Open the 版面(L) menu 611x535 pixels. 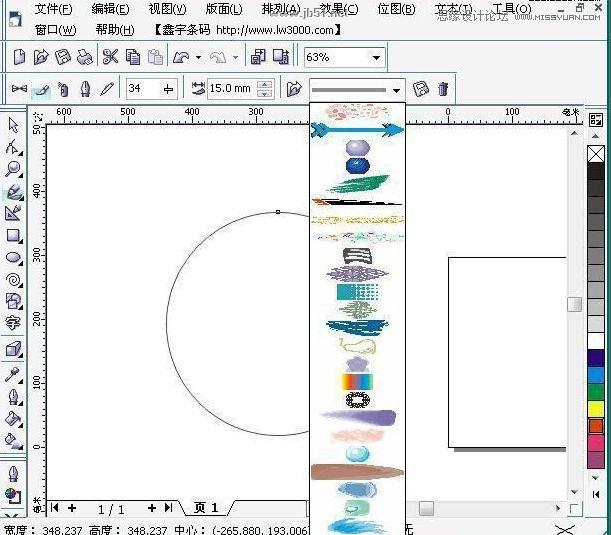point(224,9)
